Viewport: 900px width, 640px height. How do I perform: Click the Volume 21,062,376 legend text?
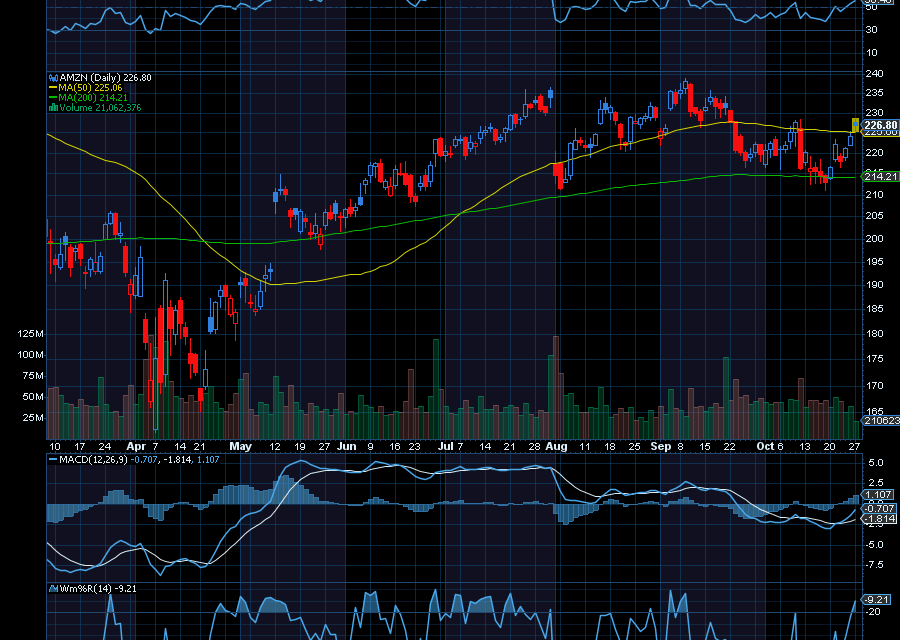click(x=101, y=108)
